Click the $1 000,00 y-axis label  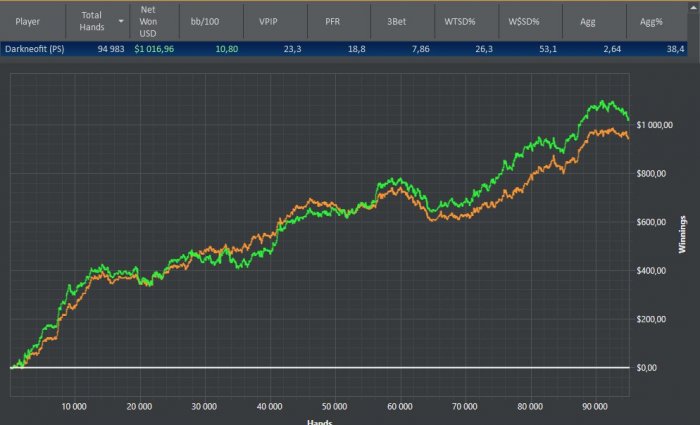pos(662,125)
